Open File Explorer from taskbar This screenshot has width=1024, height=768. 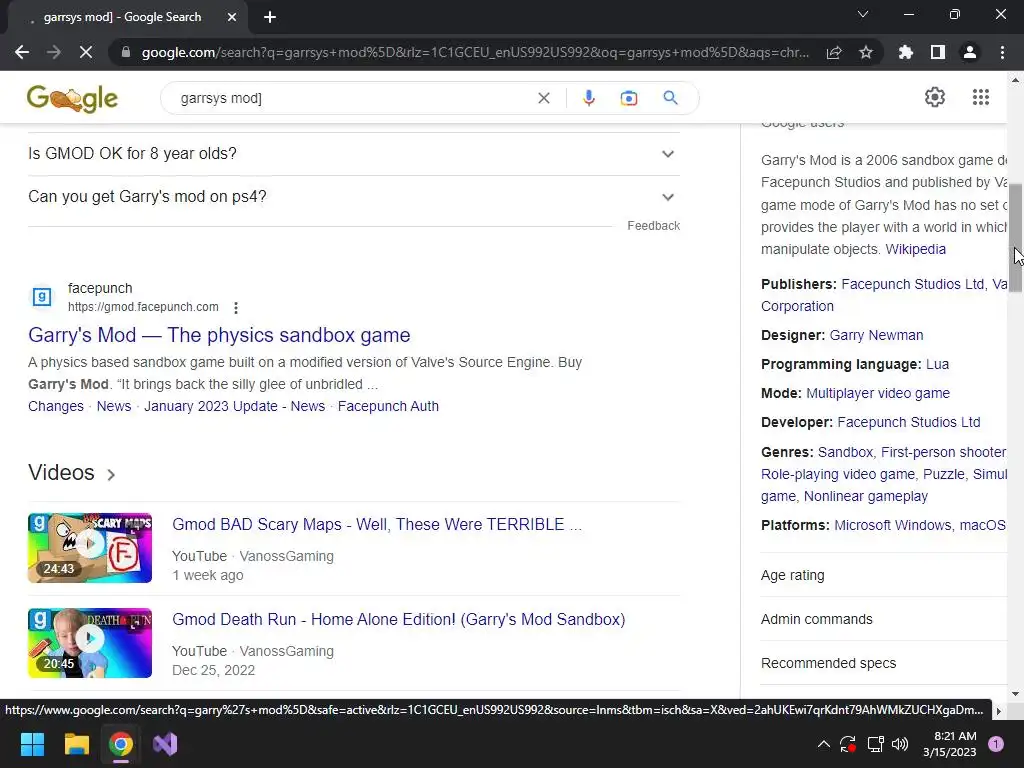click(76, 744)
